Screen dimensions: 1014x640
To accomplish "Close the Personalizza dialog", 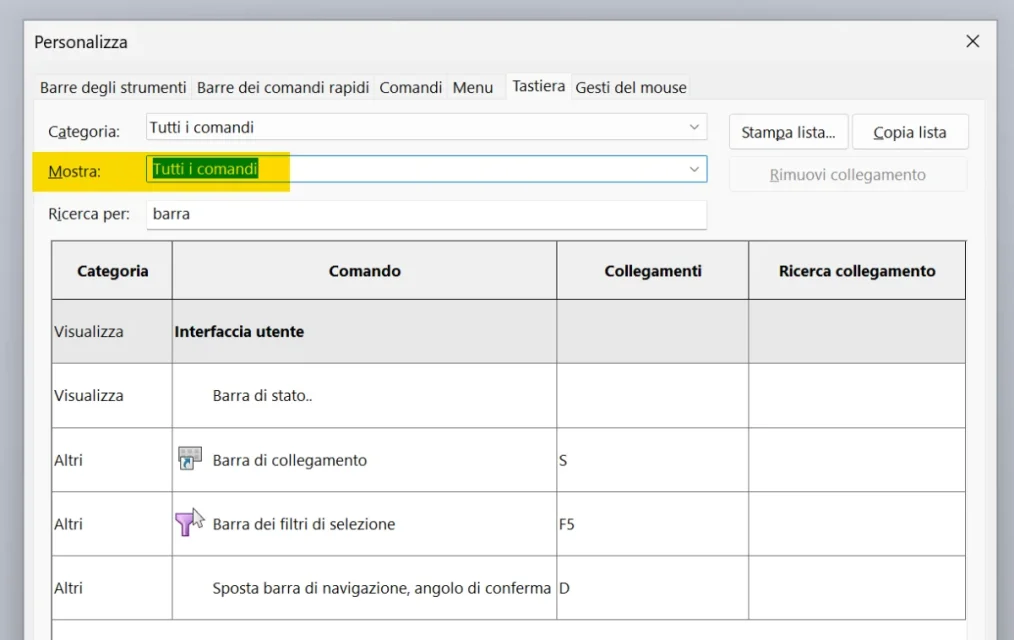I will [x=972, y=42].
